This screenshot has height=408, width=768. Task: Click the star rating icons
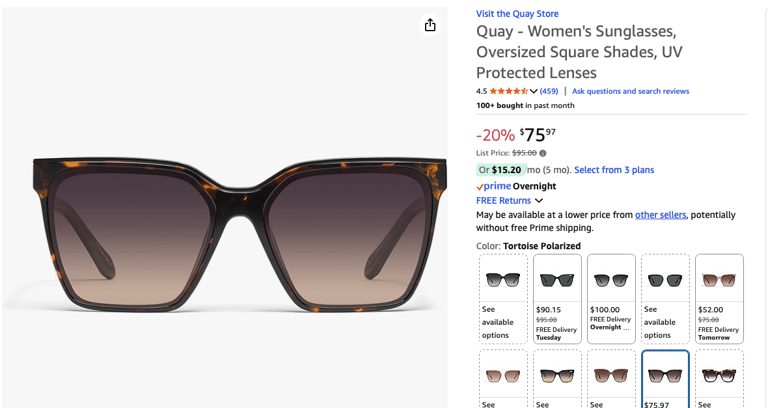tap(508, 91)
